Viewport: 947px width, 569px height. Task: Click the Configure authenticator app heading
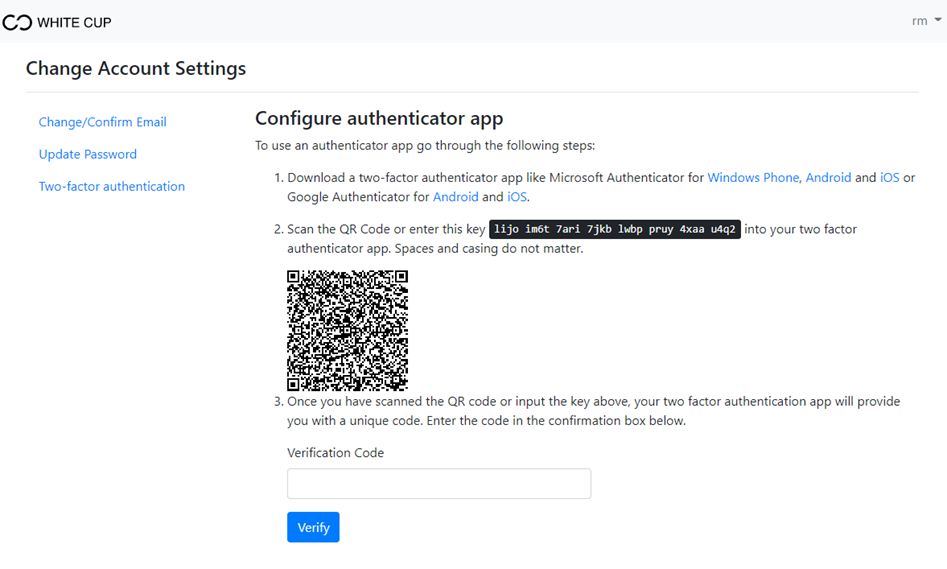pyautogui.click(x=379, y=118)
